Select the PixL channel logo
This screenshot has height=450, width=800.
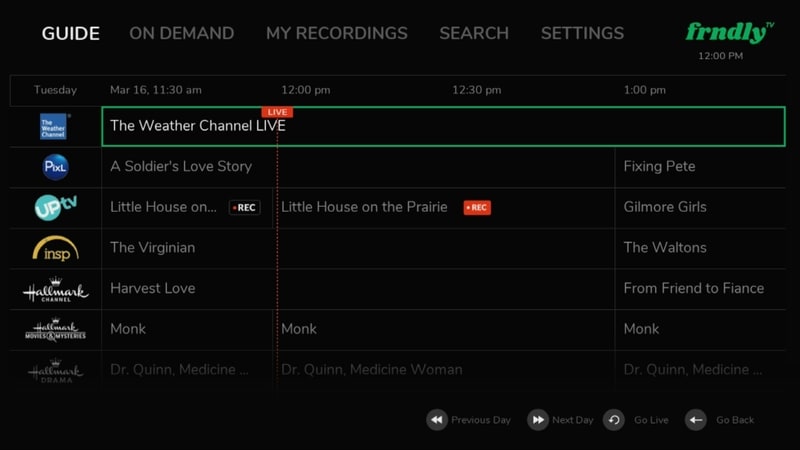pyautogui.click(x=55, y=167)
